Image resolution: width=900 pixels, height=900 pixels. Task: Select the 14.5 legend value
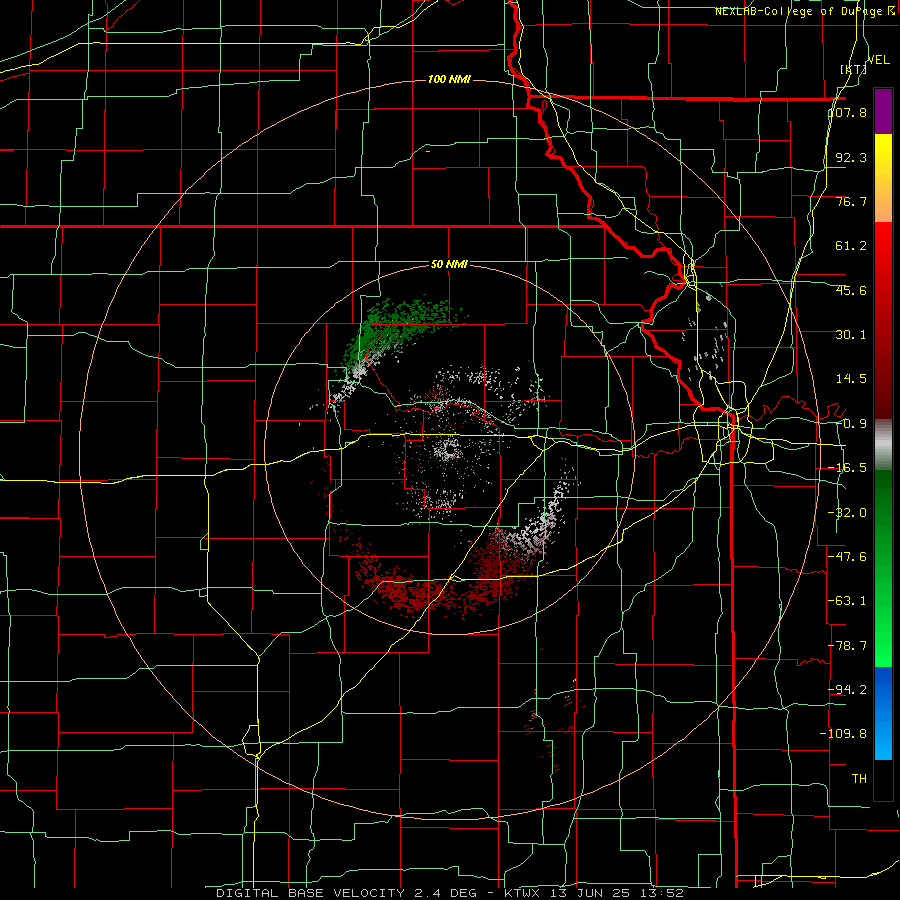tap(851, 379)
